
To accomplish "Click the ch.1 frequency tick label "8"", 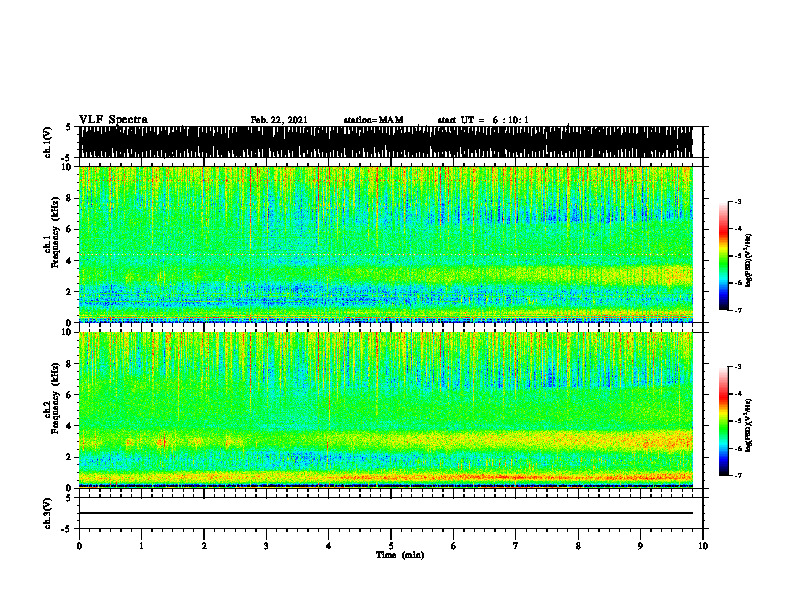I will click(x=70, y=198).
